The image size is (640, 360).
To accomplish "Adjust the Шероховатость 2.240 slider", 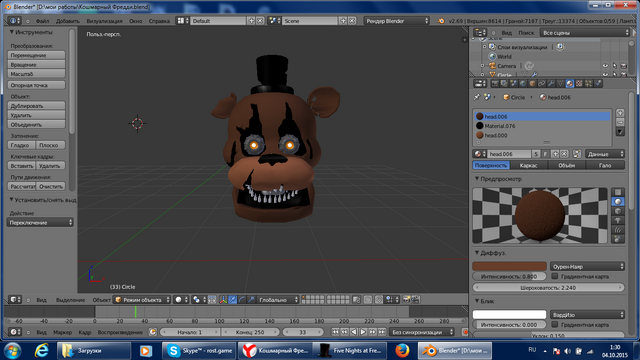I will [548, 287].
